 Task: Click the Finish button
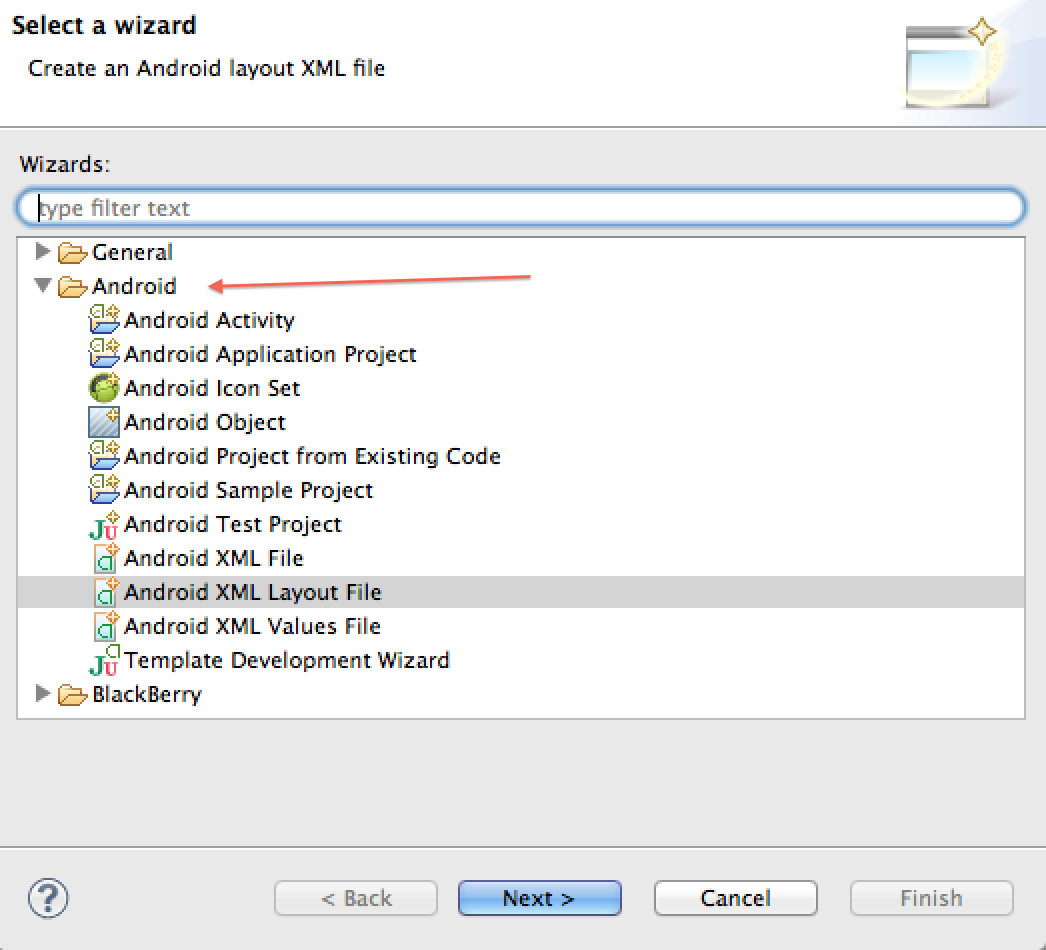[931, 898]
